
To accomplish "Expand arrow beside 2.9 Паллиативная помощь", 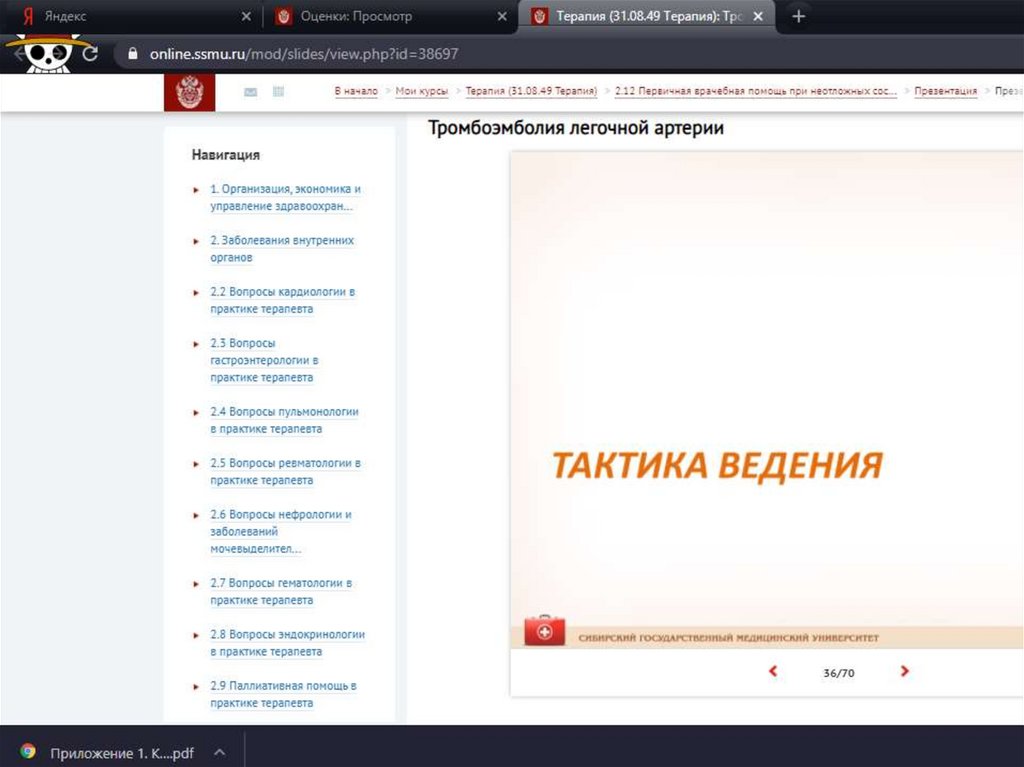I will point(196,687).
